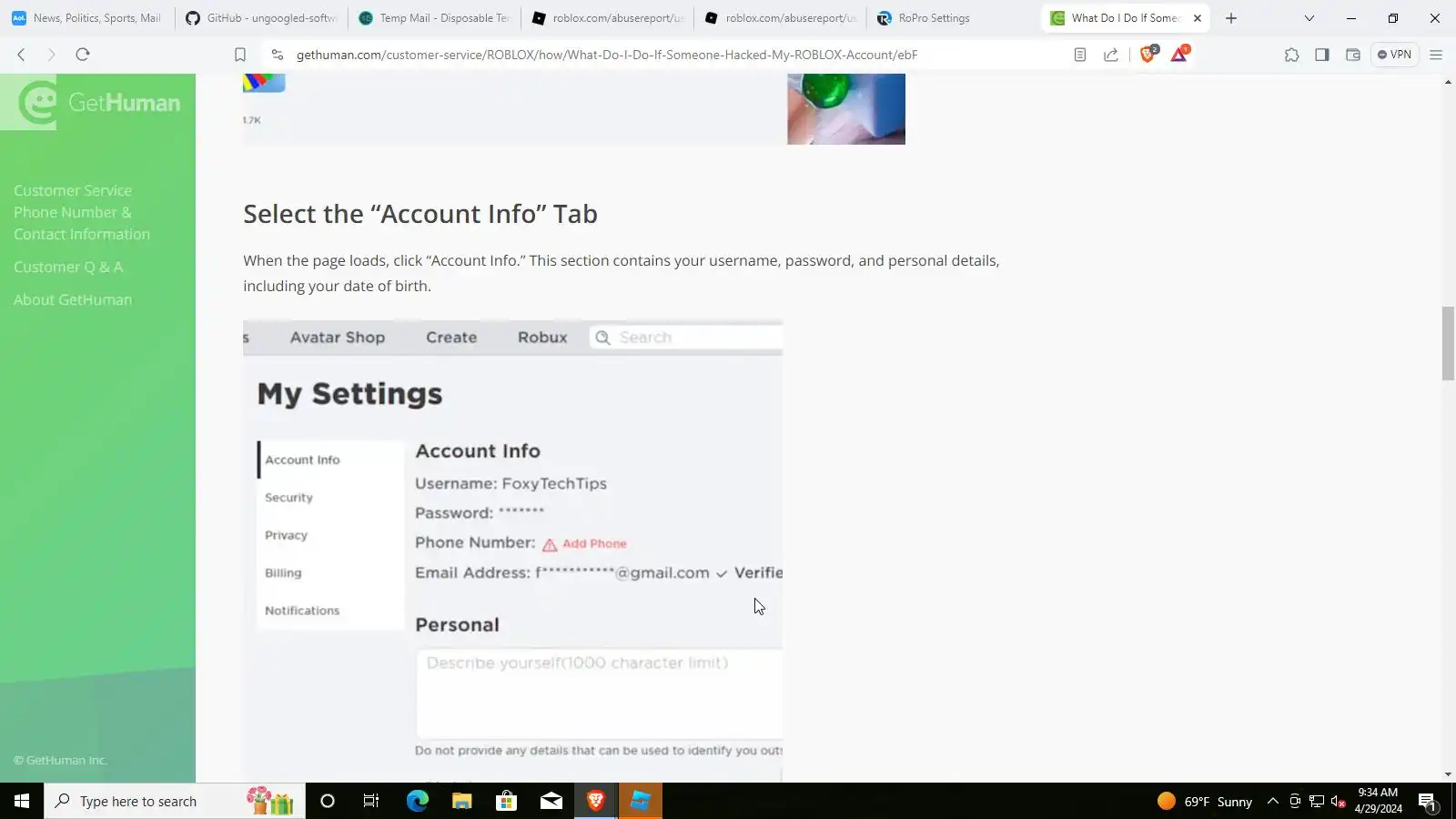
Task: Click the GetHuman logo
Action: [98, 102]
